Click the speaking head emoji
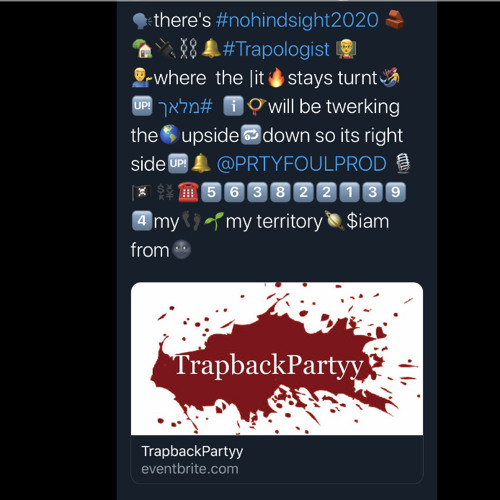The height and width of the screenshot is (500, 500). point(142,21)
